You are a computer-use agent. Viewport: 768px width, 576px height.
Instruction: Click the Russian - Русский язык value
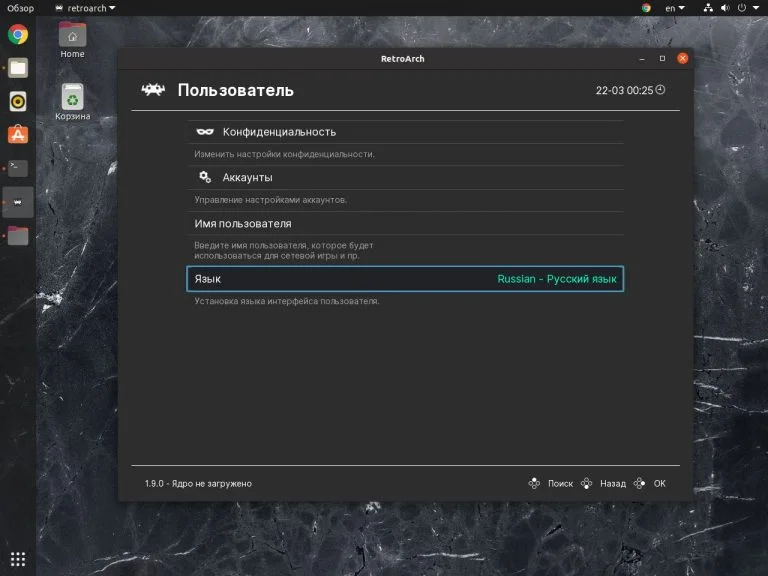coord(557,279)
